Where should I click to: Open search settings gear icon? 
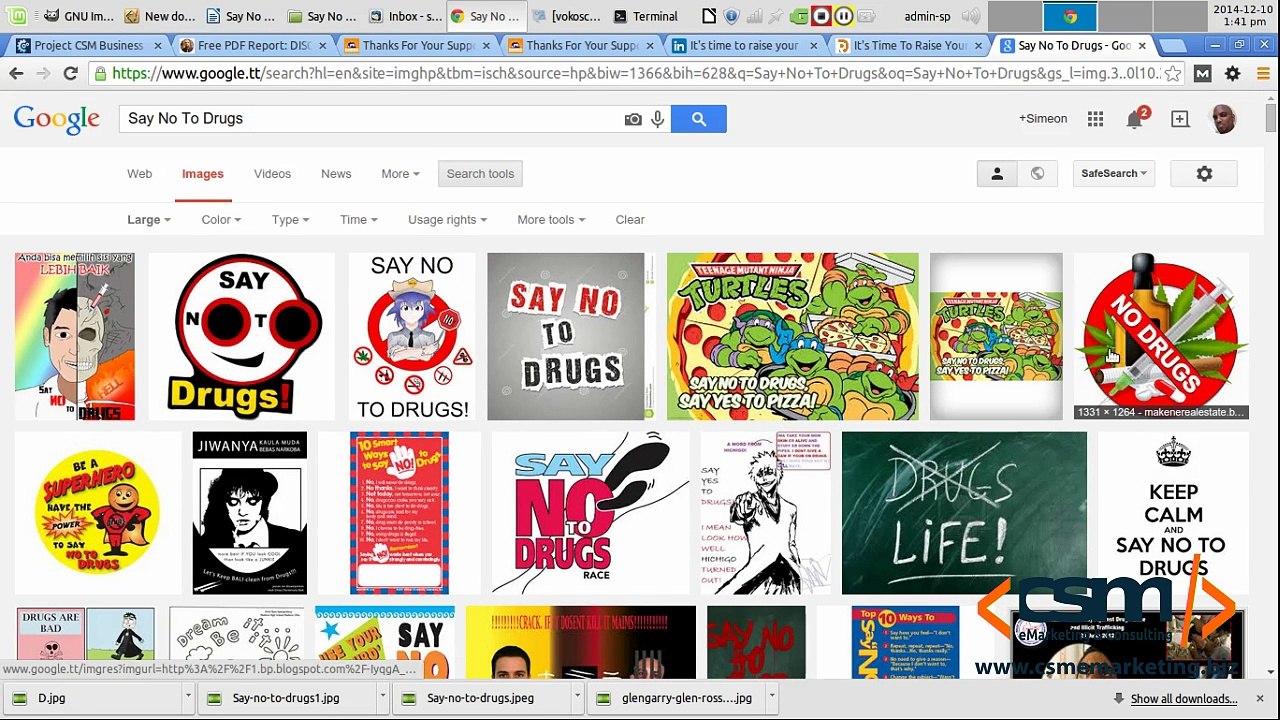point(1204,173)
